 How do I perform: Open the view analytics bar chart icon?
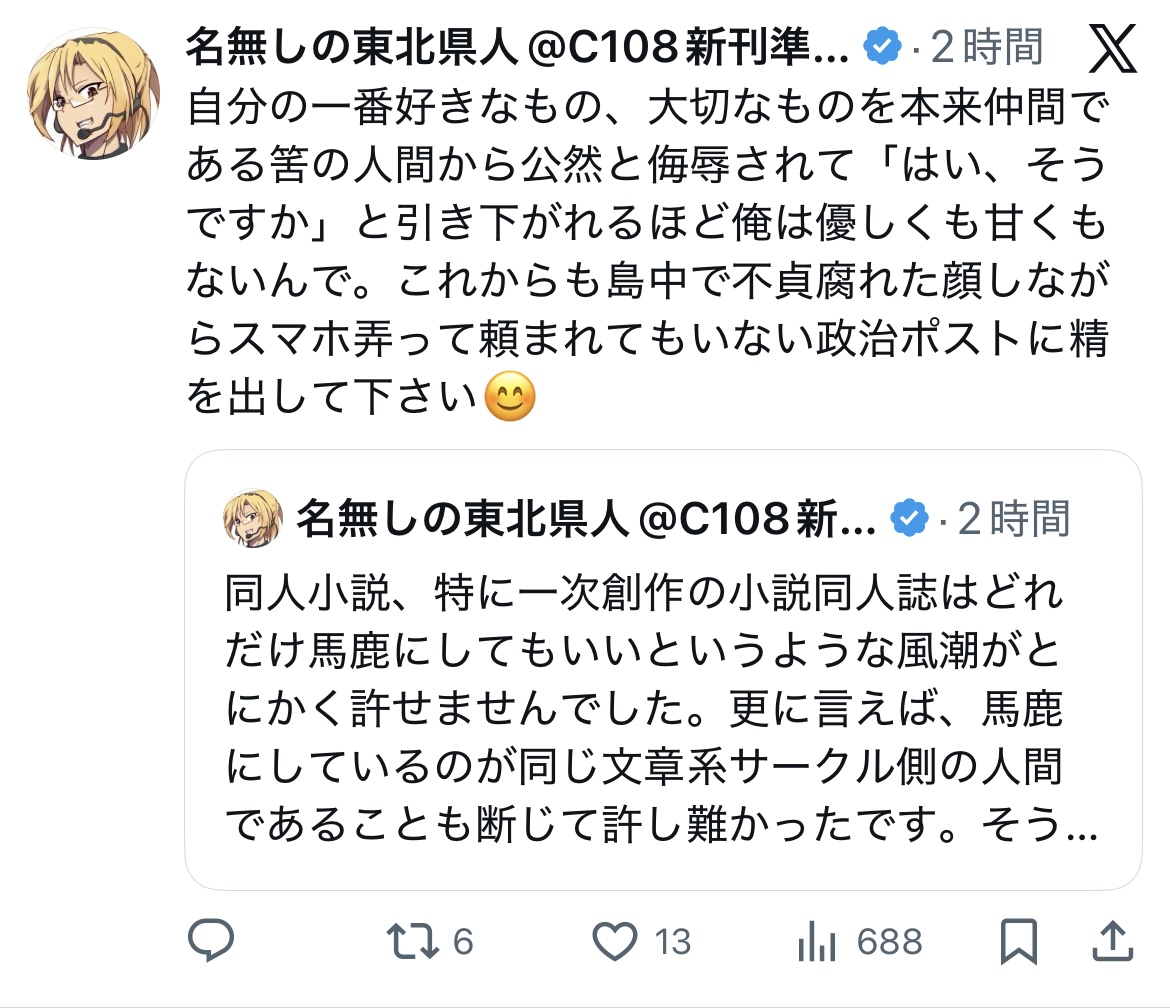(x=817, y=941)
